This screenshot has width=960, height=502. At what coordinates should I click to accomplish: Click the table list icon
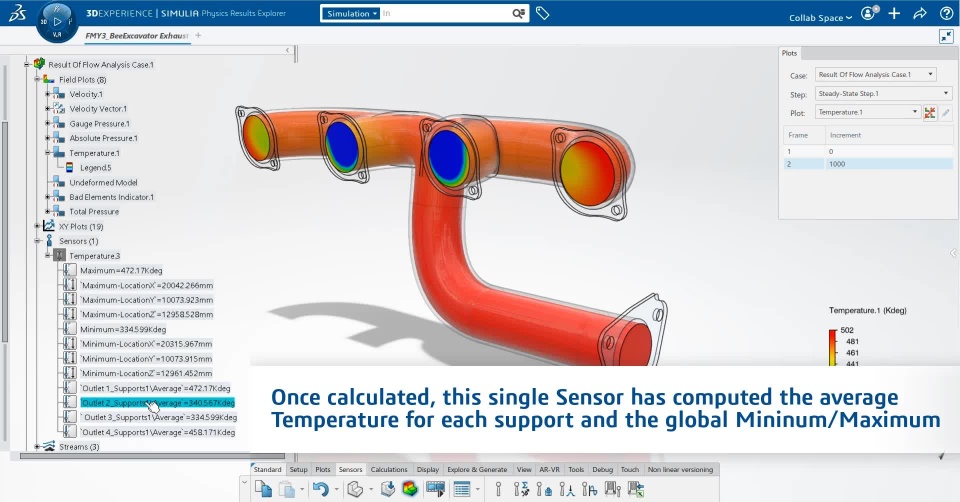coord(462,489)
